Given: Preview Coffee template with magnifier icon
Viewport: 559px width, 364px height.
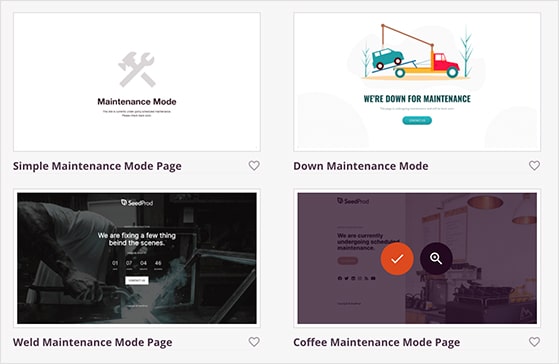Looking at the screenshot, I should point(436,258).
